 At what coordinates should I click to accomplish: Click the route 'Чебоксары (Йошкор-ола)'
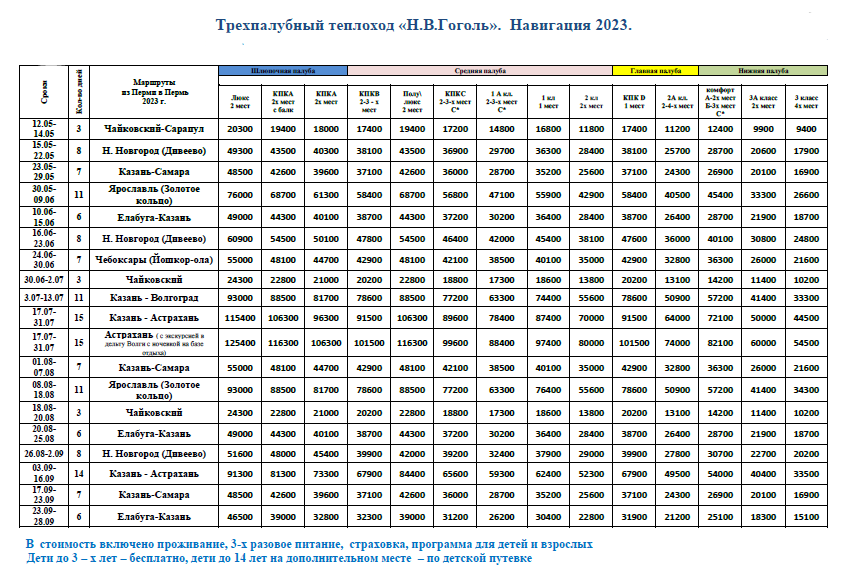[x=154, y=260]
